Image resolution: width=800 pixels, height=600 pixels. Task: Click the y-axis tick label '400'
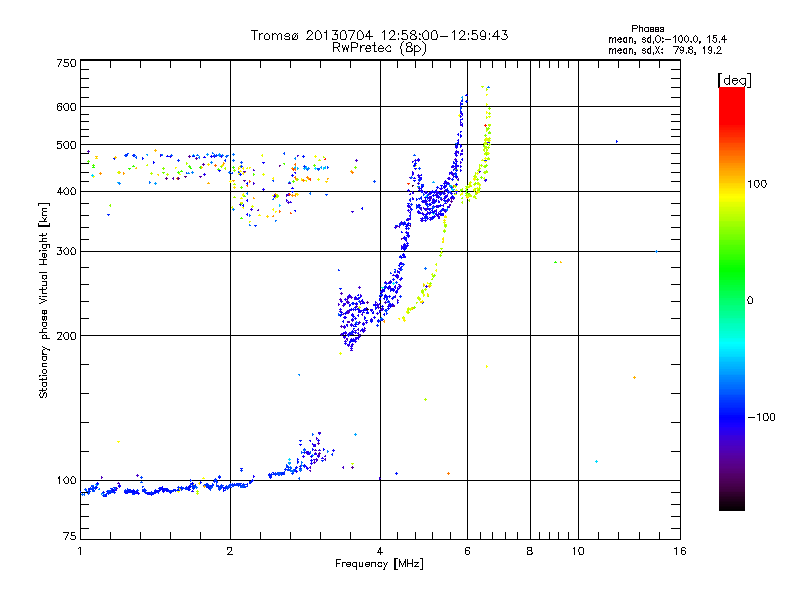click(66, 191)
